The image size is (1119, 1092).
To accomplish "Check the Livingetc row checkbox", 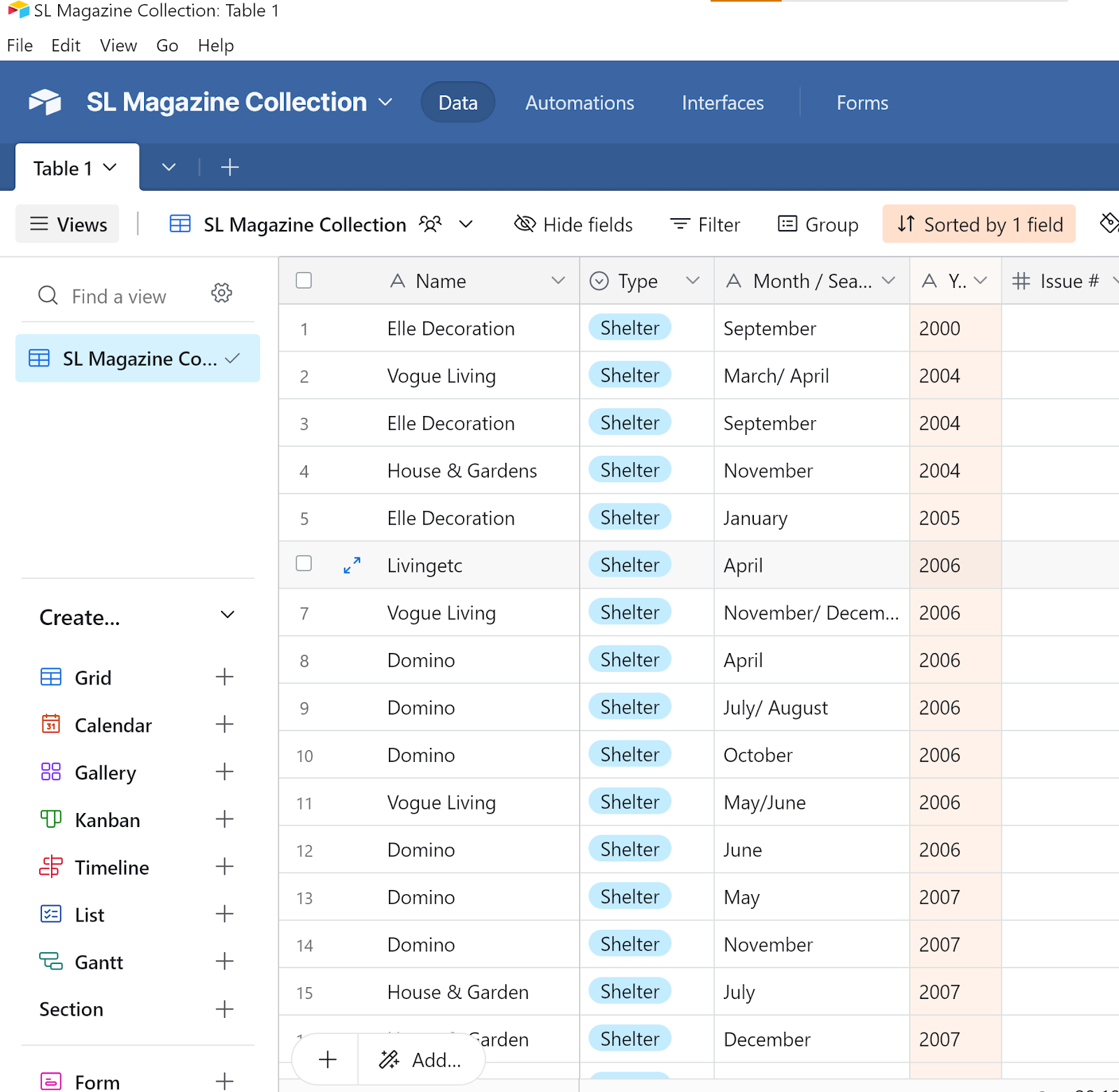I will point(304,563).
